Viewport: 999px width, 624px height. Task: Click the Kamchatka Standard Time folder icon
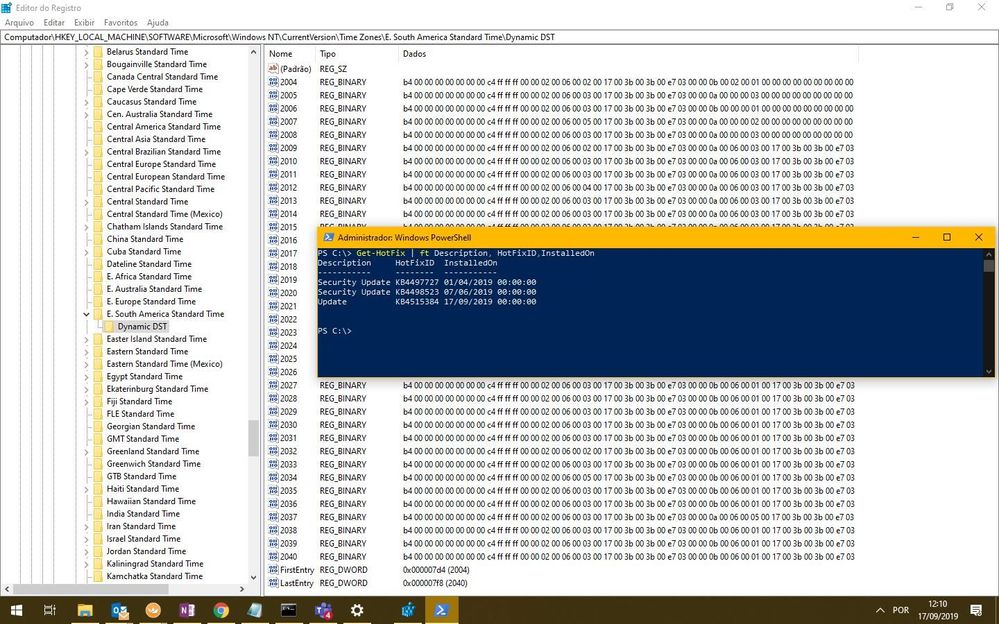click(98, 576)
